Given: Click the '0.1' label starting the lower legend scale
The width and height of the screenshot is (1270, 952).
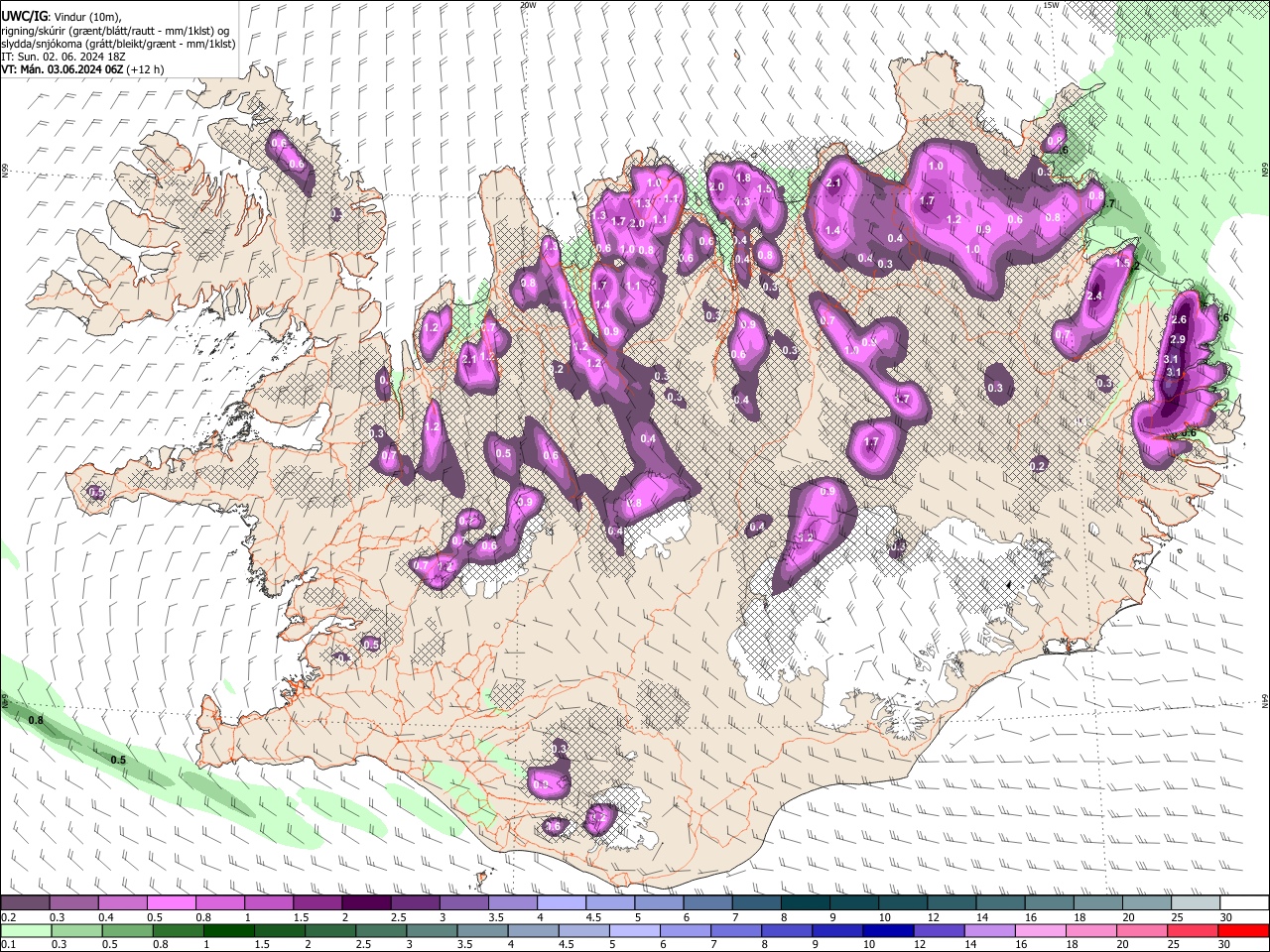Looking at the screenshot, I should (x=8, y=944).
